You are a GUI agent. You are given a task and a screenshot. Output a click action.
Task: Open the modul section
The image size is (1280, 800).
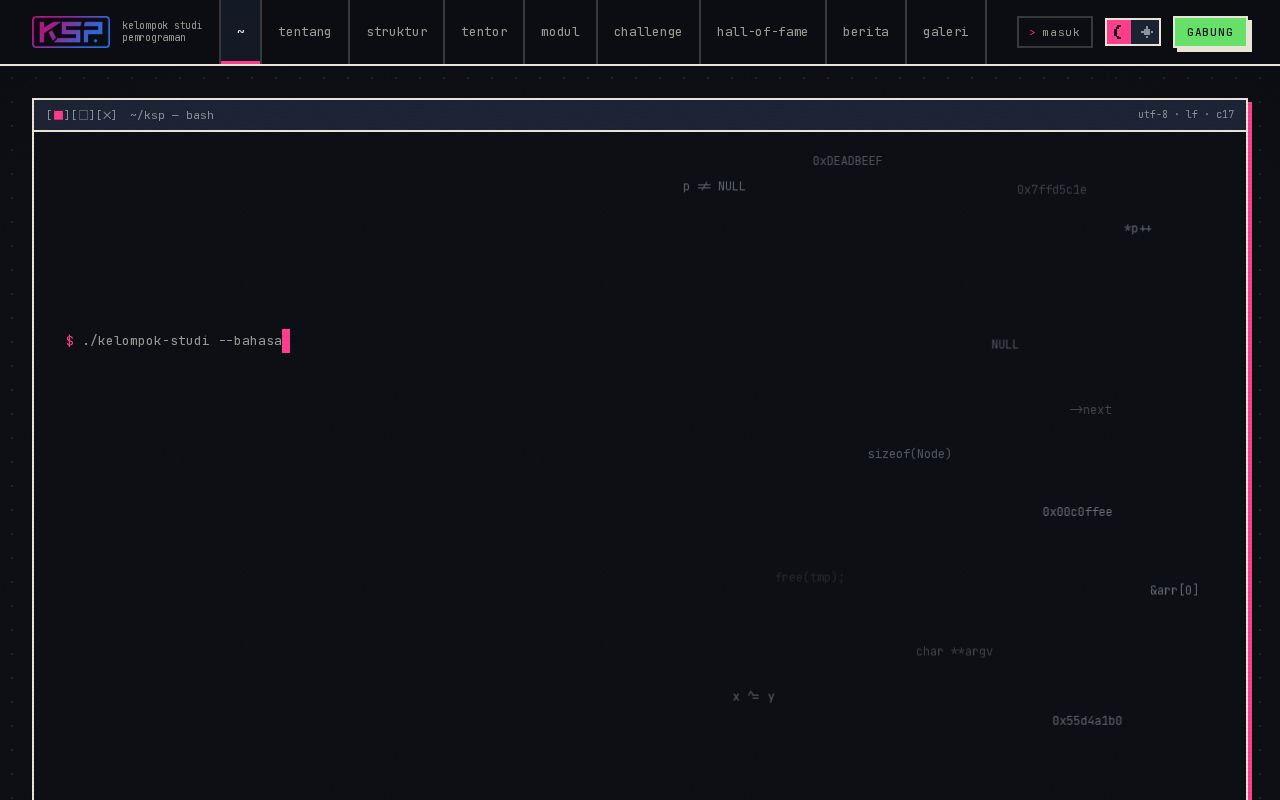(x=560, y=32)
